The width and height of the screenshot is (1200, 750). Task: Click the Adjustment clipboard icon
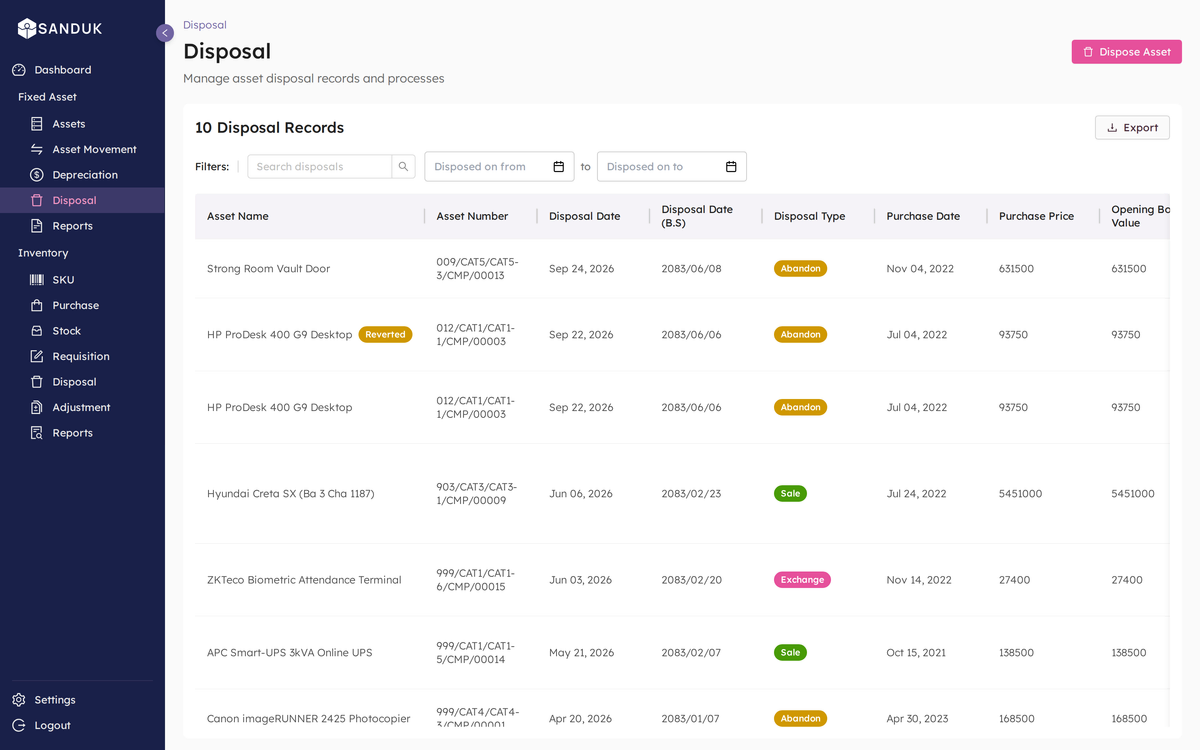tap(37, 407)
